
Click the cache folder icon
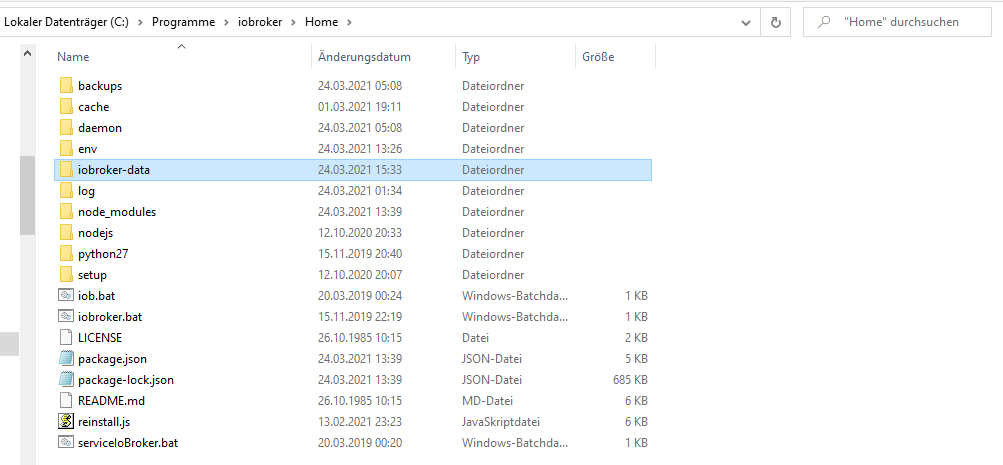(x=66, y=107)
